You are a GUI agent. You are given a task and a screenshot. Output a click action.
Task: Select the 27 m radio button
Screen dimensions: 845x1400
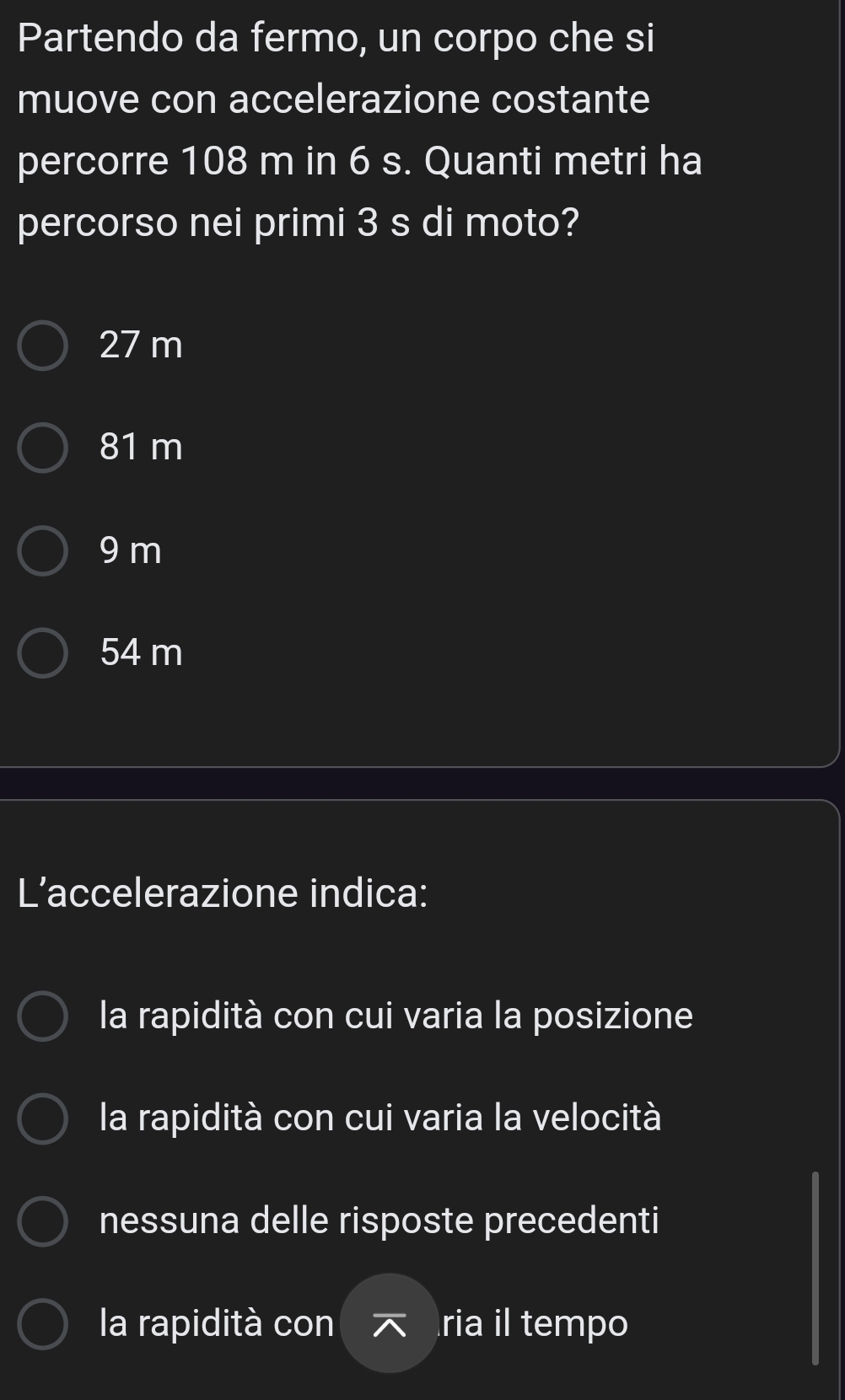[x=42, y=346]
